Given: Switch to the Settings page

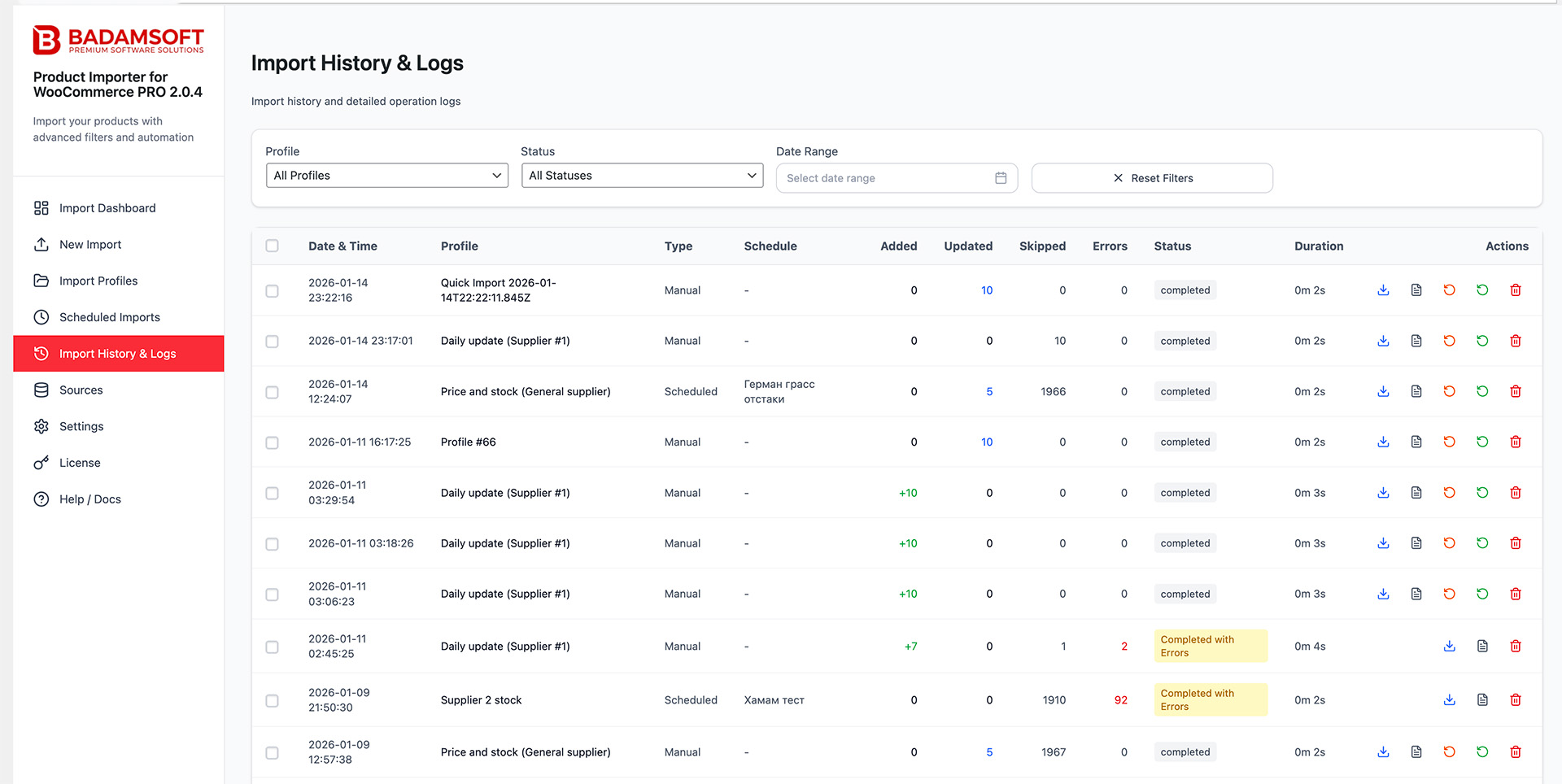Looking at the screenshot, I should coord(81,425).
